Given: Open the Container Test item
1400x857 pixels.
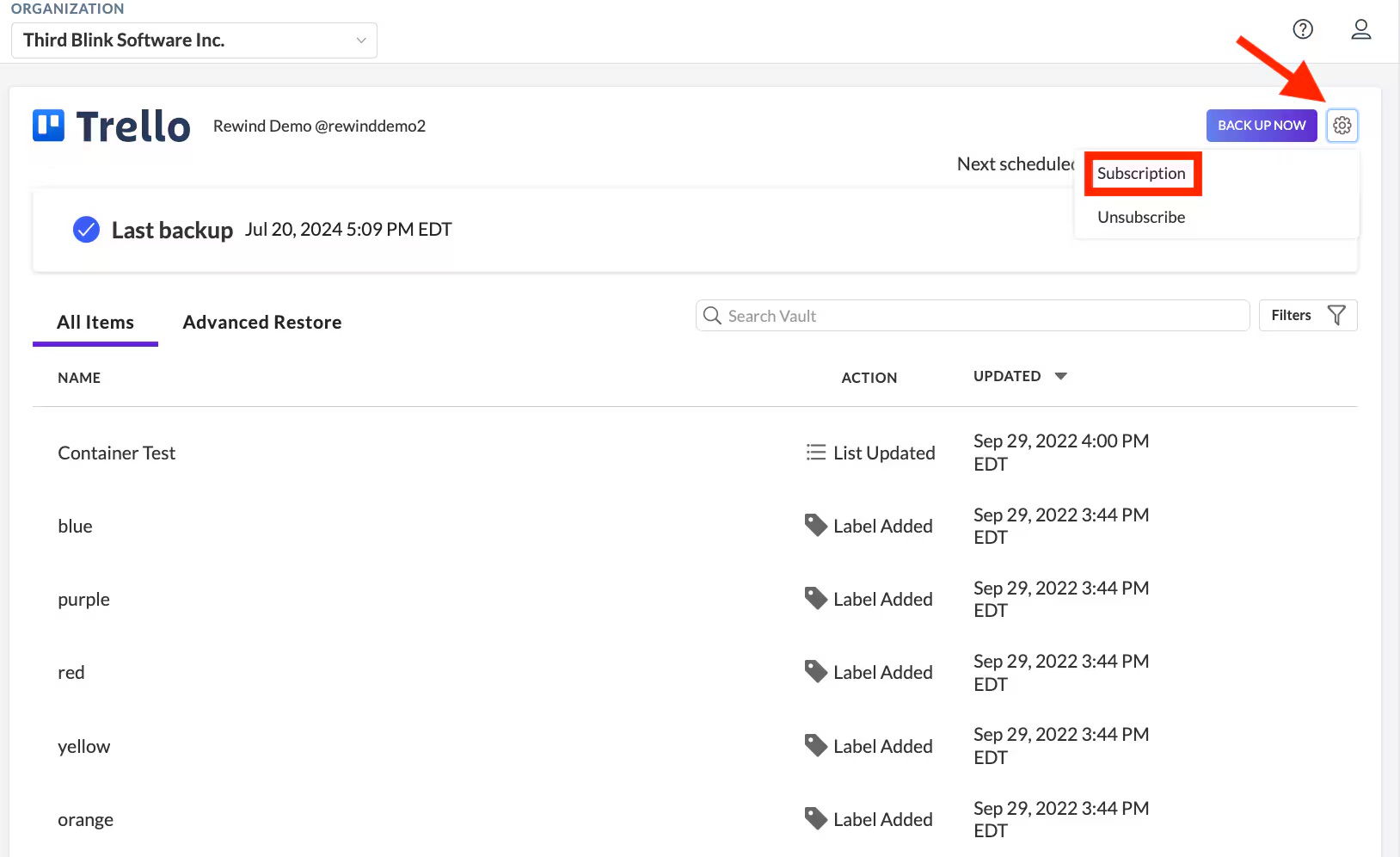Looking at the screenshot, I should coord(117,453).
